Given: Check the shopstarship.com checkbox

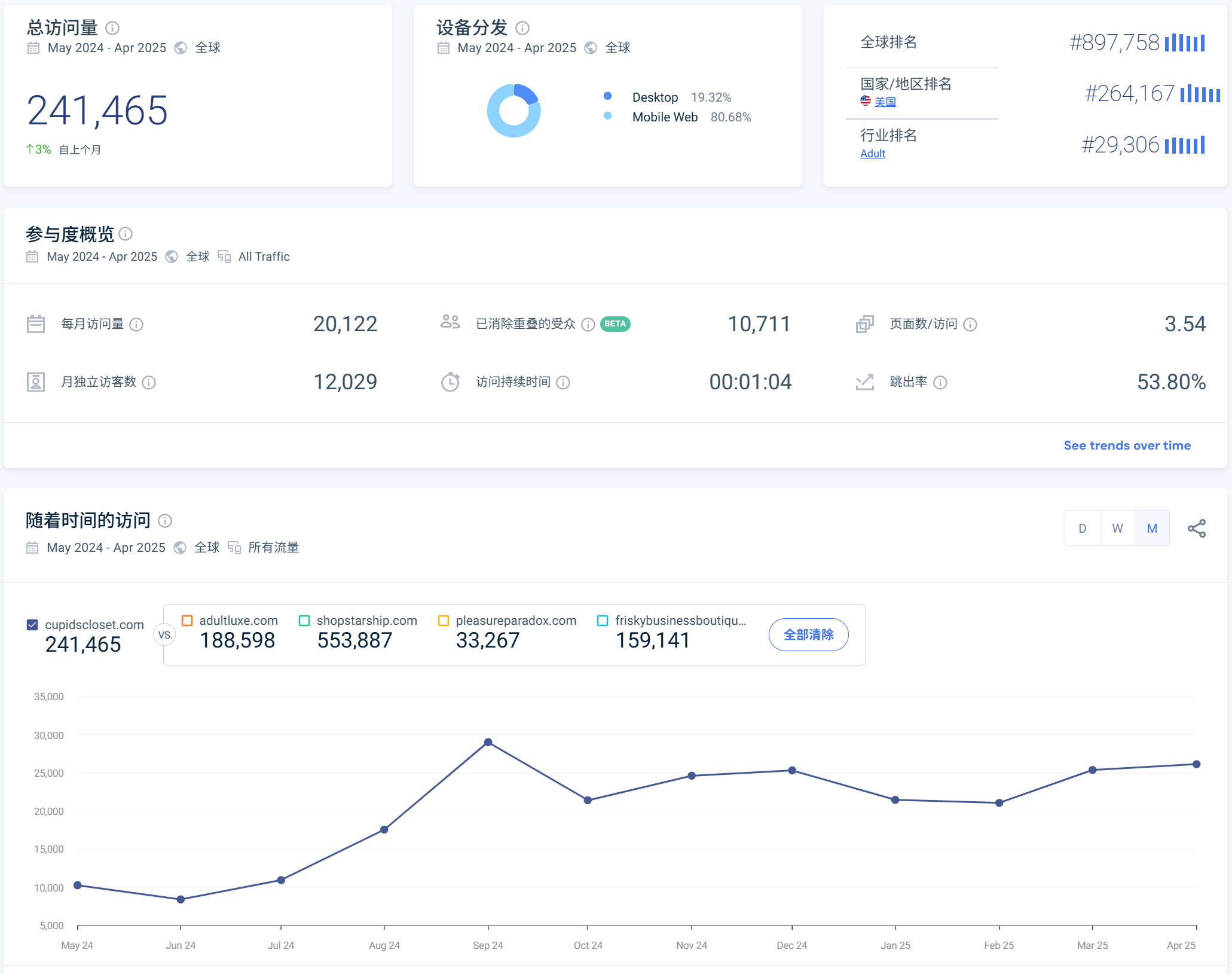Looking at the screenshot, I should (x=304, y=621).
